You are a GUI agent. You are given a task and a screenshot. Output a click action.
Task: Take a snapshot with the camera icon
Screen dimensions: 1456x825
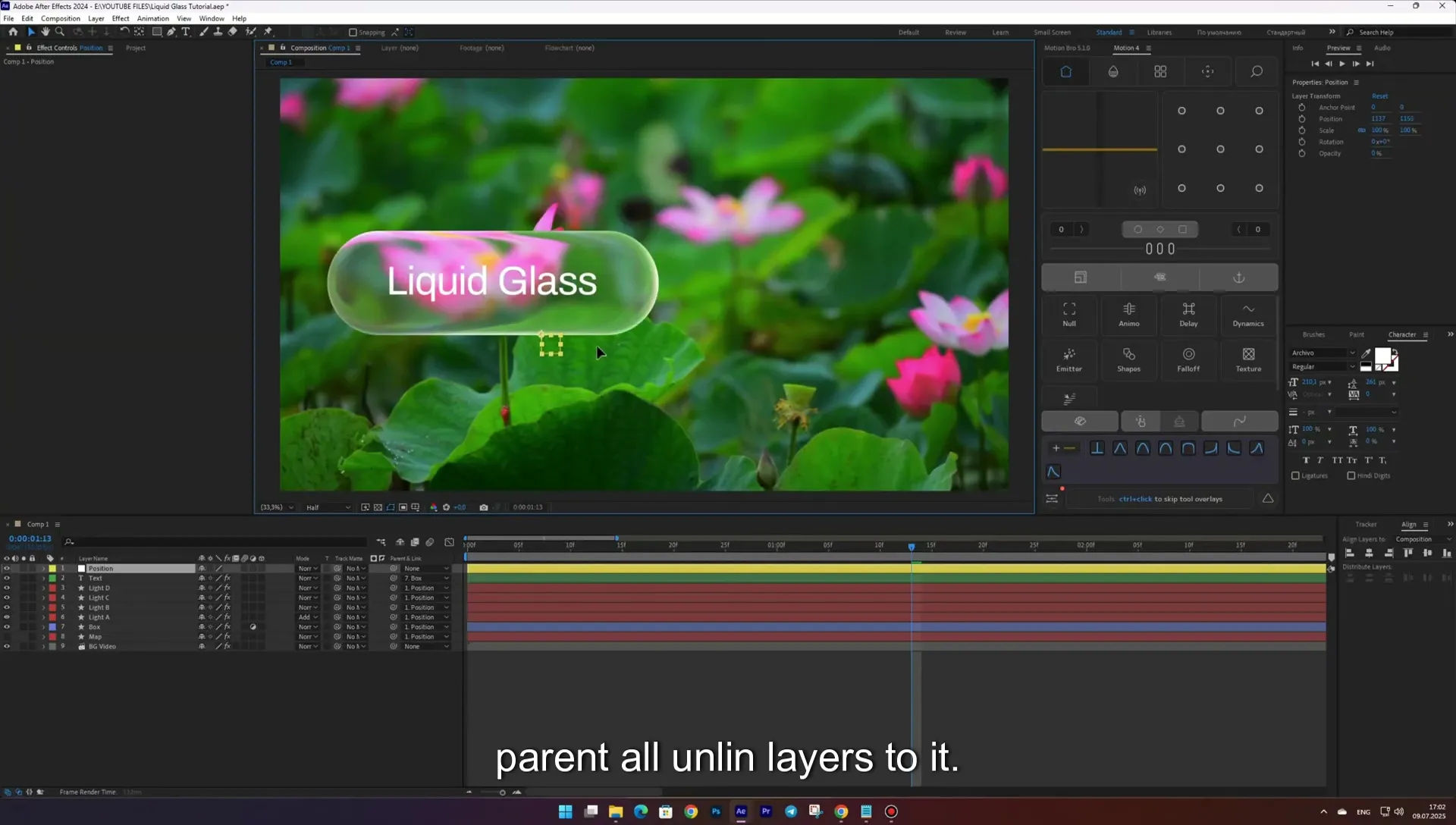tap(484, 507)
